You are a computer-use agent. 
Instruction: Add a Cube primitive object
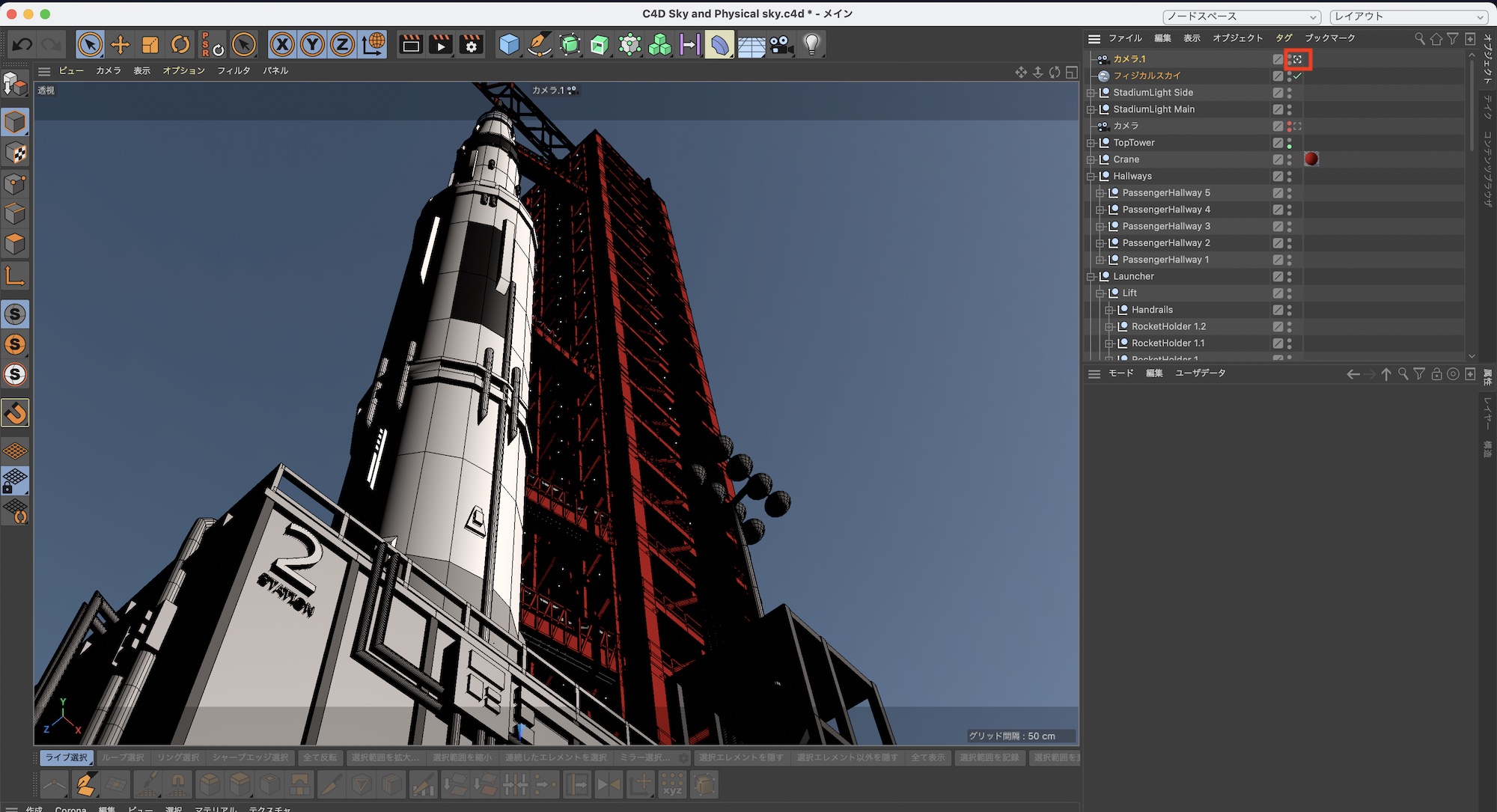(x=509, y=45)
